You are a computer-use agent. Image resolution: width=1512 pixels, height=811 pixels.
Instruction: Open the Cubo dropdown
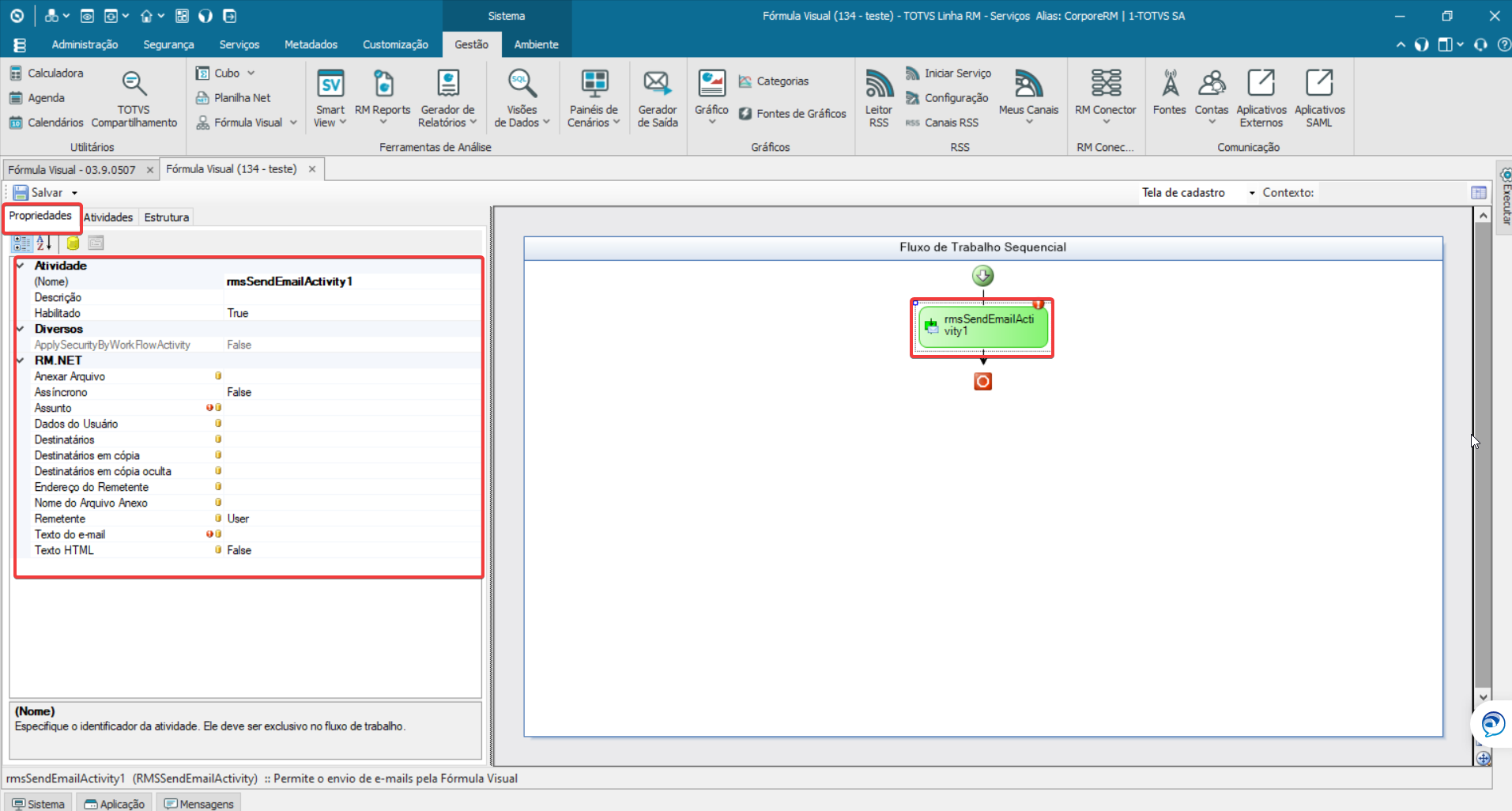pyautogui.click(x=251, y=73)
